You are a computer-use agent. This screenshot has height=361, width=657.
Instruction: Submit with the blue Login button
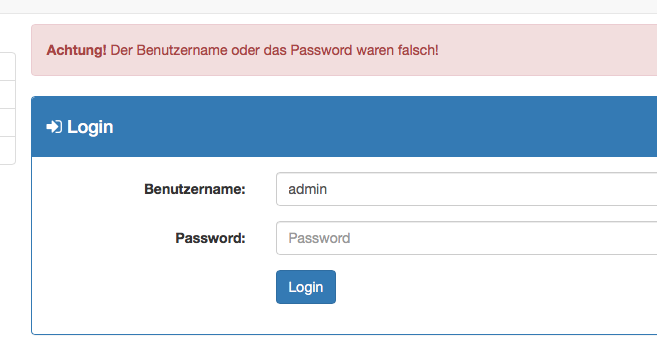click(x=306, y=287)
